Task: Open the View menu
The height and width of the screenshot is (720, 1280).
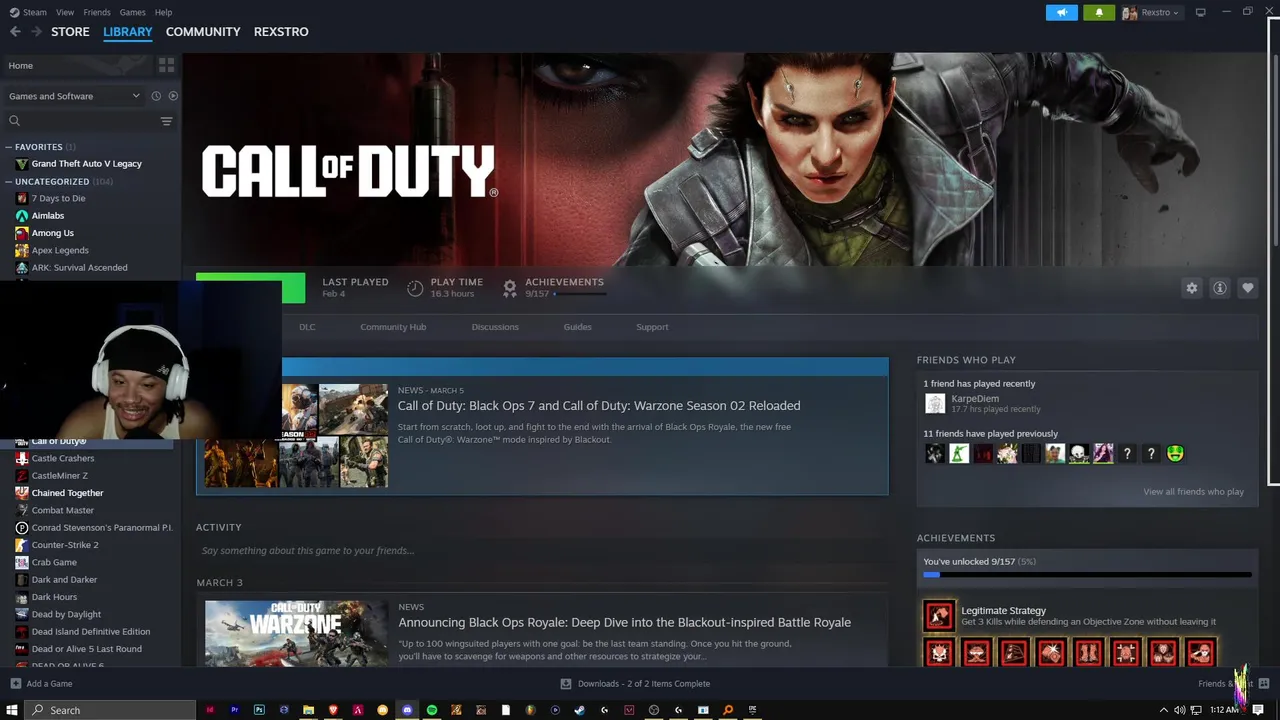Action: tap(65, 12)
